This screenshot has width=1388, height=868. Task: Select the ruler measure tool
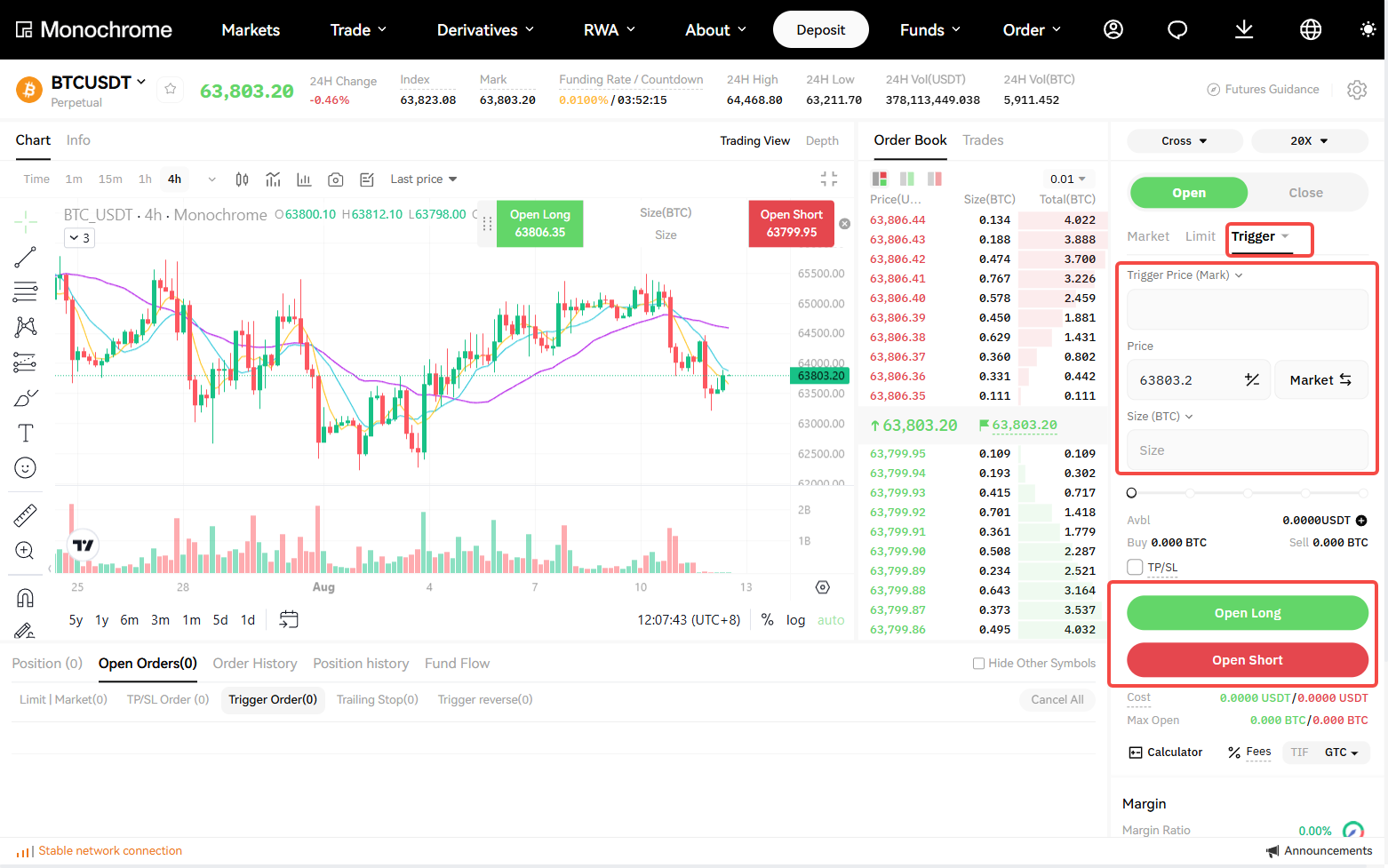pos(25,515)
